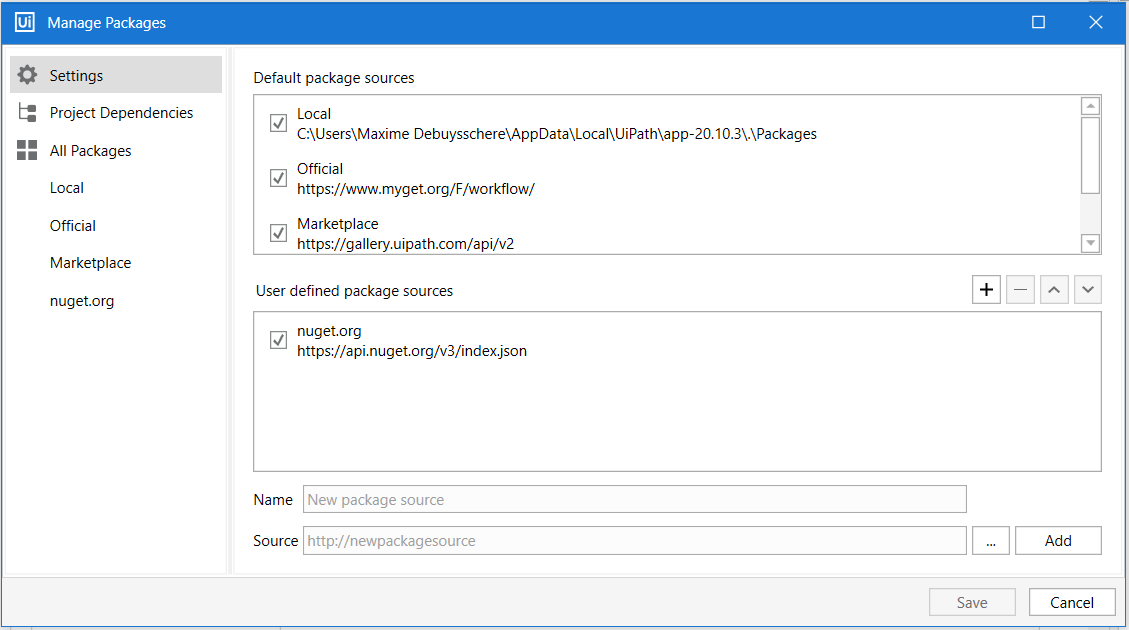Open the Marketplace feed in sidebar
The width and height of the screenshot is (1129, 630).
point(90,263)
